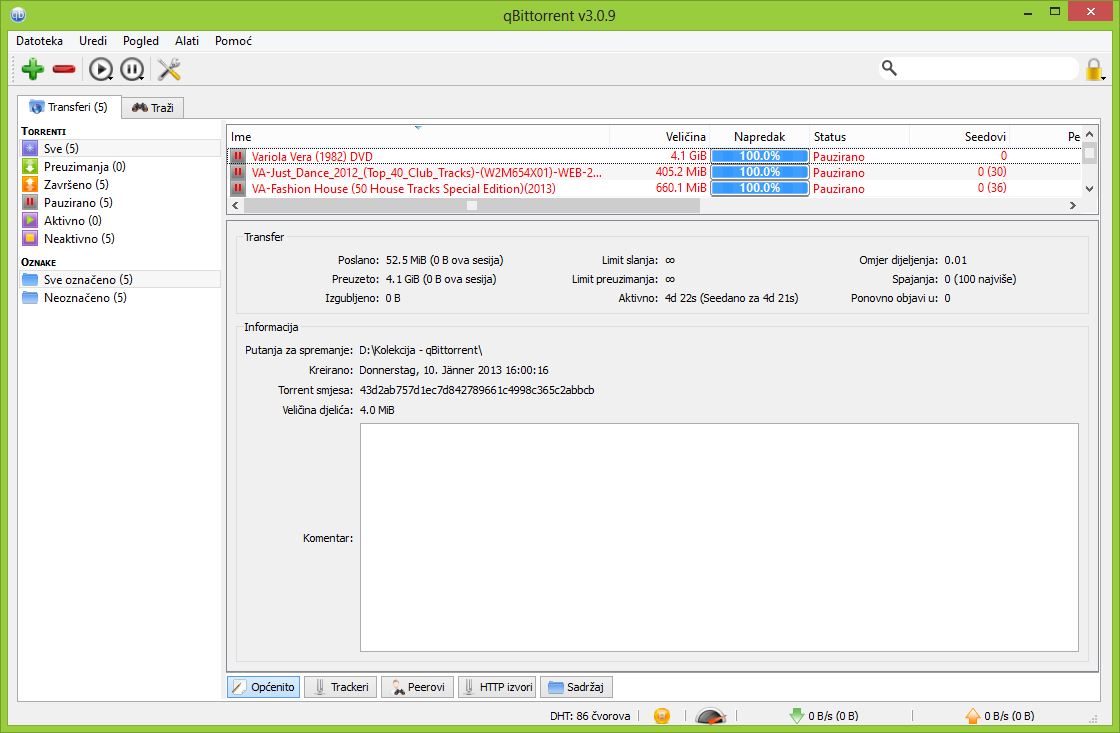The height and width of the screenshot is (733, 1120).
Task: Click the qBittorrent title bar logo
Action: click(18, 14)
